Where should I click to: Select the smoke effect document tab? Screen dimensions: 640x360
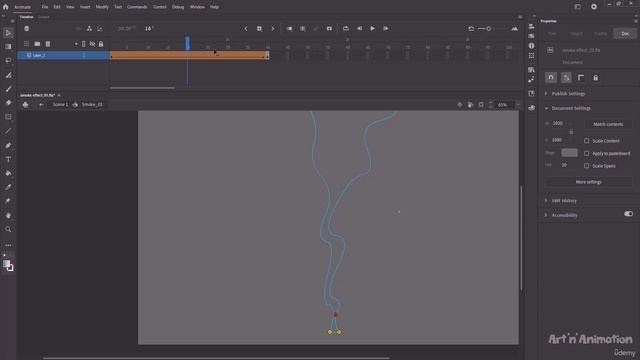pyautogui.click(x=37, y=95)
